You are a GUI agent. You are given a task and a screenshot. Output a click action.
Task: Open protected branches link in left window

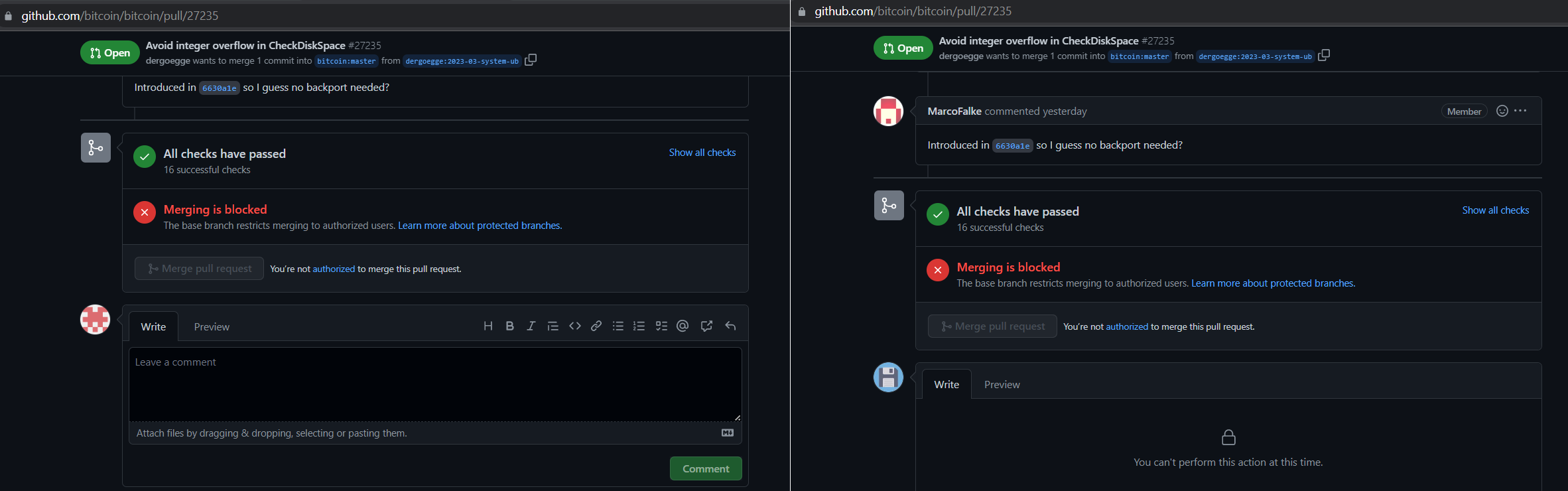480,226
